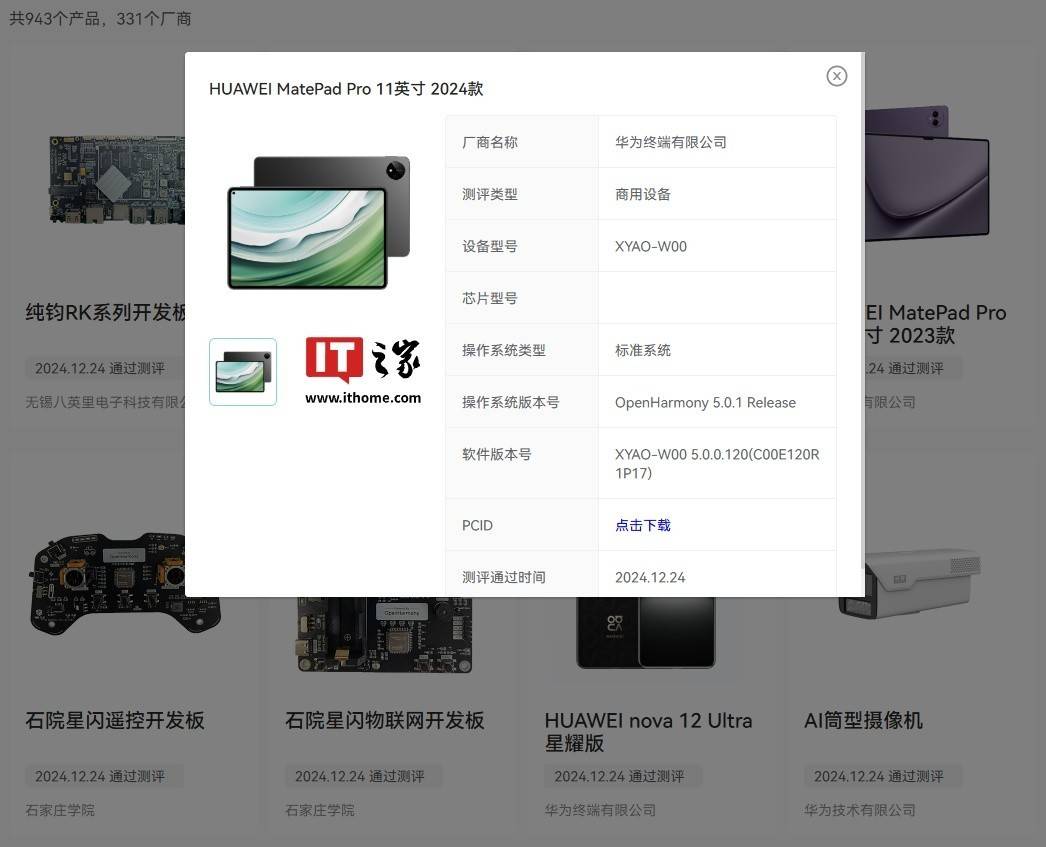Screen dimensions: 1046x847
Task: Open the 石院星闪遥控开发板 product card title
Action: coord(115,720)
